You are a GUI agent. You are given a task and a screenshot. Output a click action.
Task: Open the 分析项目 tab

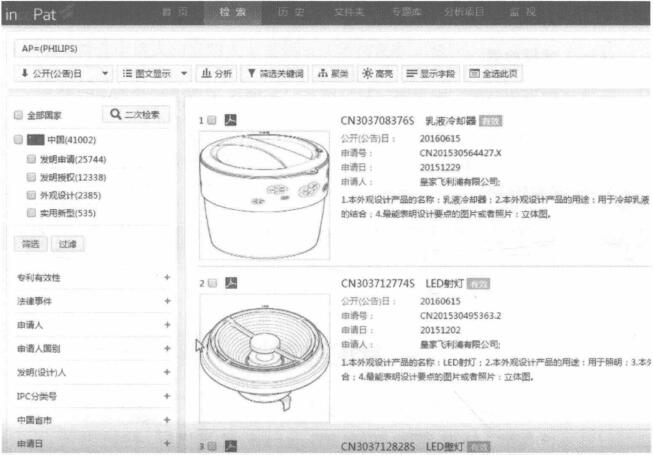click(464, 12)
